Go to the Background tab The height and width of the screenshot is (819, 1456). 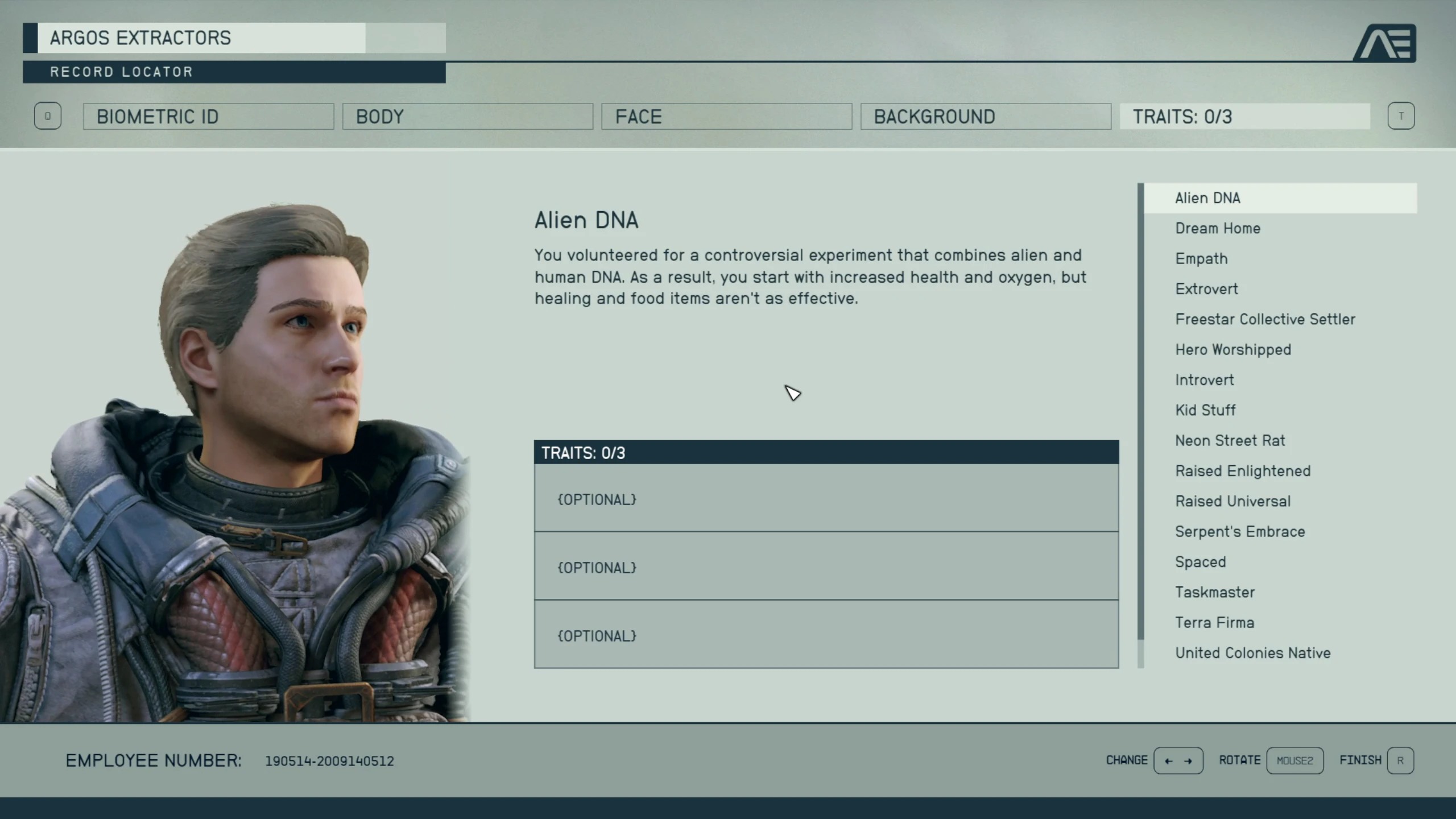coord(986,117)
